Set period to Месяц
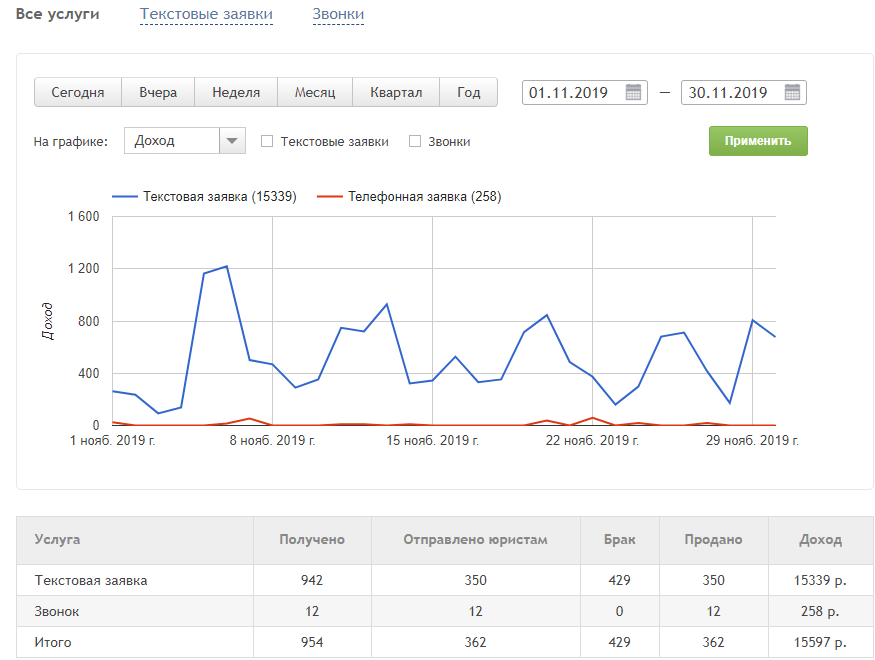 tap(315, 93)
